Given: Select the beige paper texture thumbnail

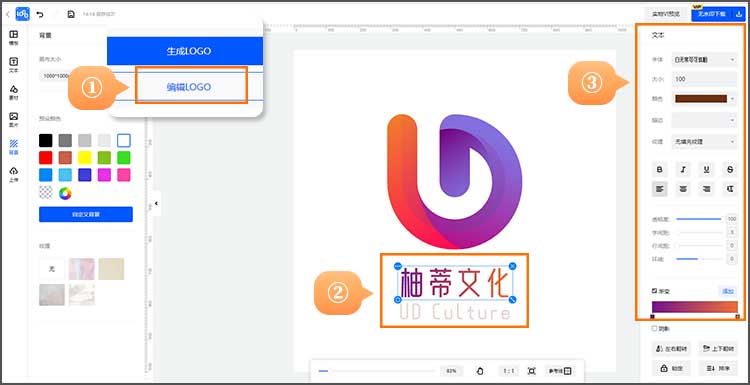Looking at the screenshot, I should pos(111,269).
